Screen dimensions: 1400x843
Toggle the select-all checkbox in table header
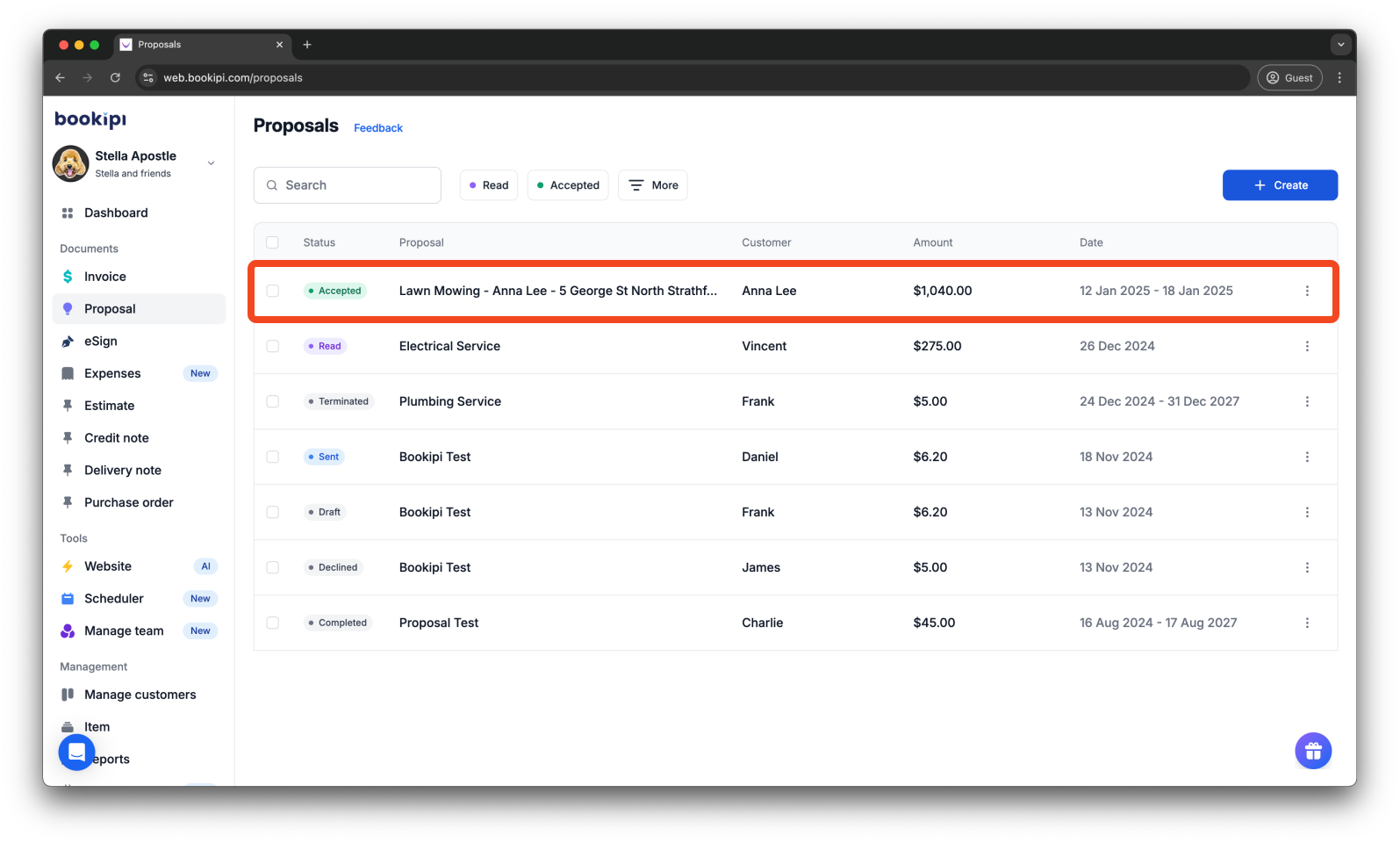pyautogui.click(x=273, y=242)
